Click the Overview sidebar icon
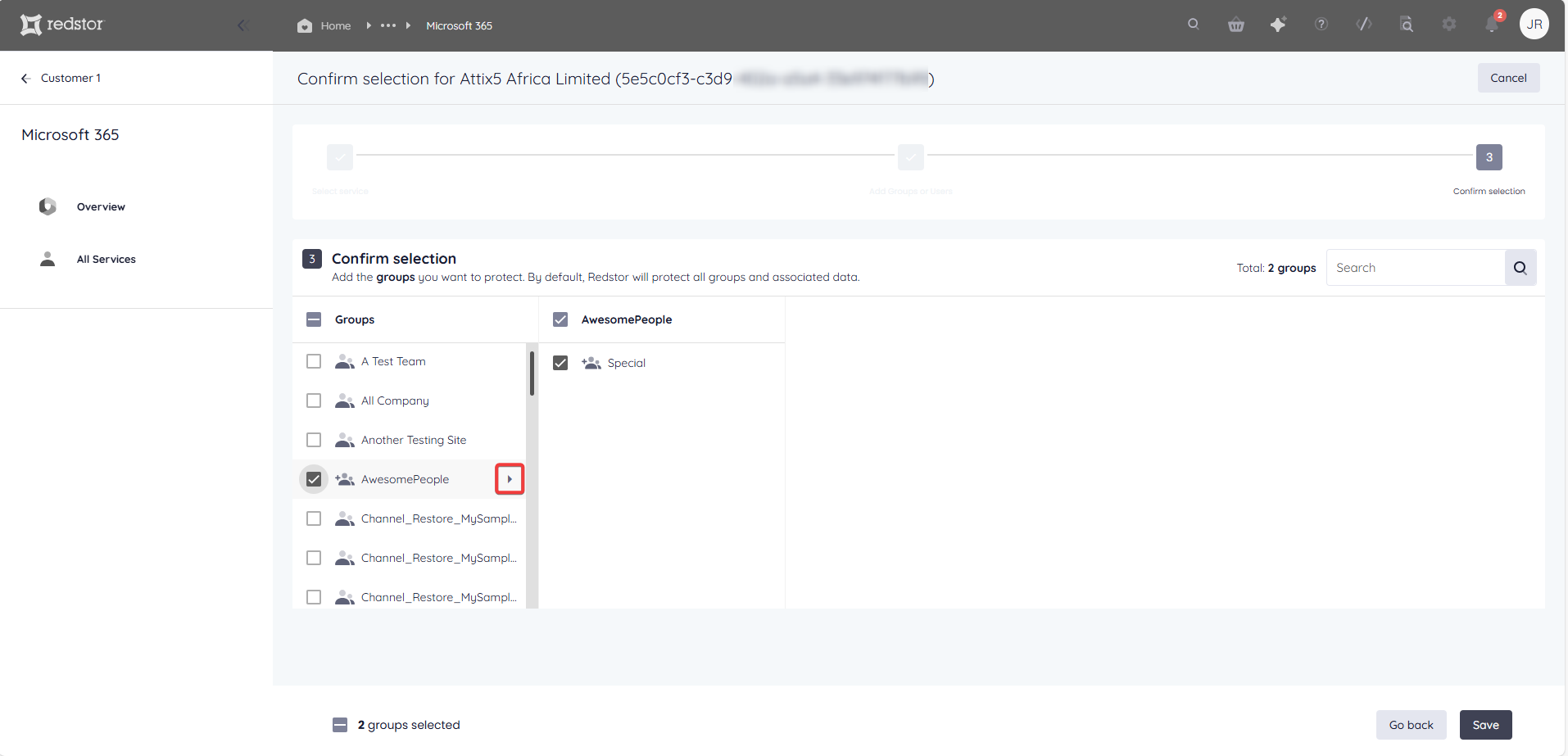Image resolution: width=1568 pixels, height=756 pixels. 48,206
